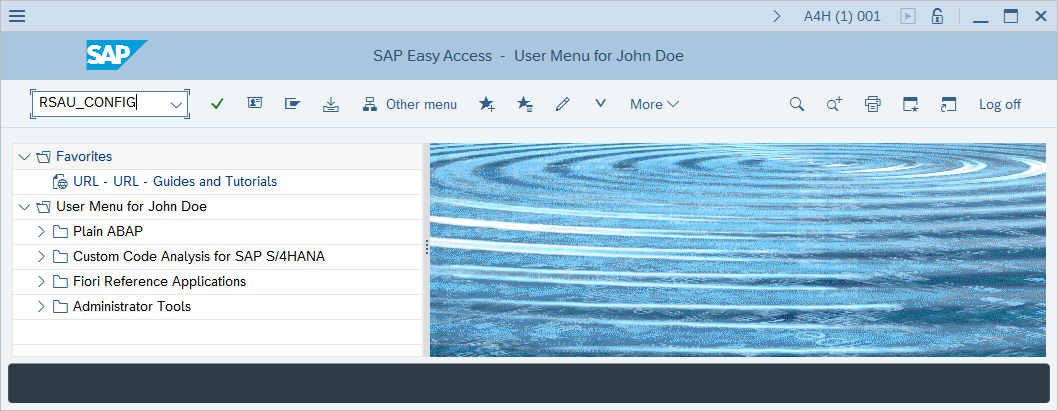This screenshot has width=1058, height=411.
Task: Click the lock icon in title bar
Action: (937, 16)
